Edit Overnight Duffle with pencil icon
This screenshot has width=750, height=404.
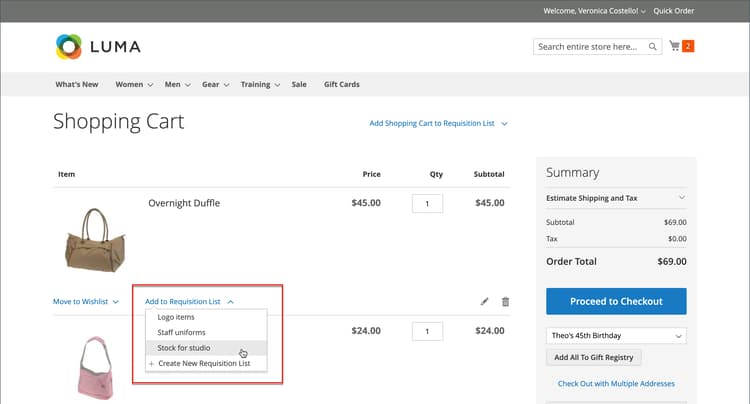pyautogui.click(x=485, y=302)
